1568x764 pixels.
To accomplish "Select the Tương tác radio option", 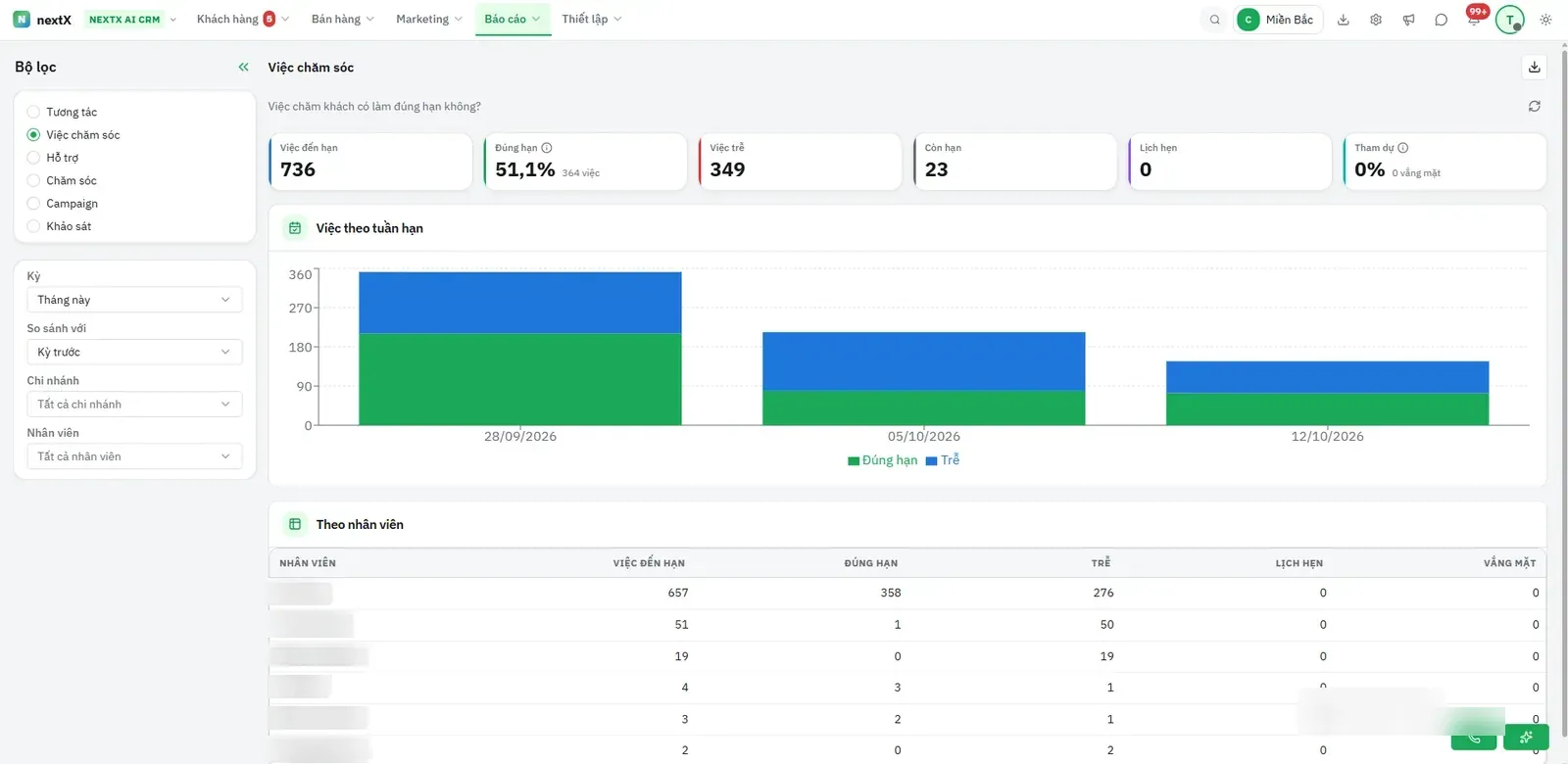I will pyautogui.click(x=33, y=112).
